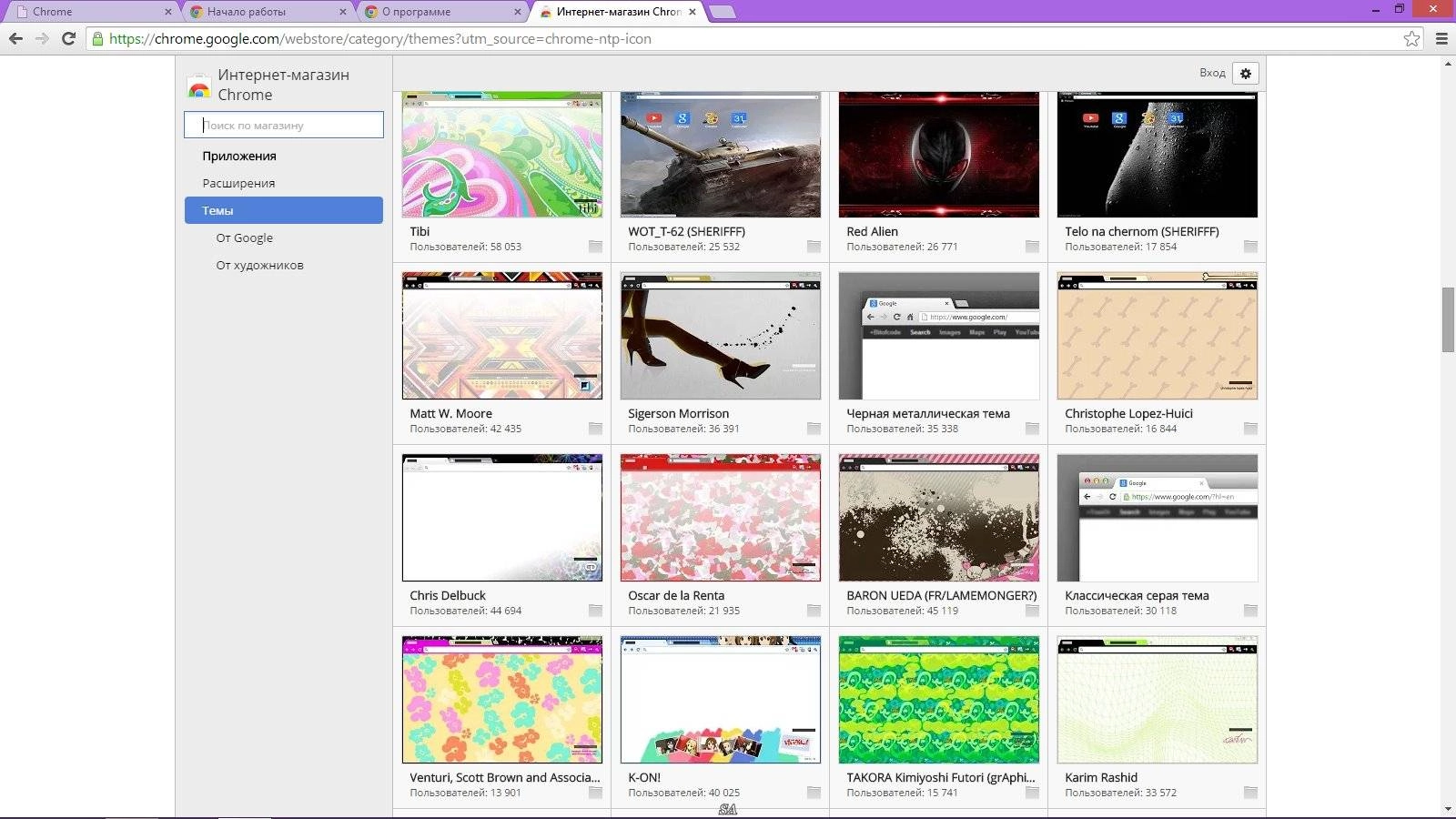Click the flag icon on Классическая серая тема card
This screenshot has width=1456, height=819.
coord(1250,611)
